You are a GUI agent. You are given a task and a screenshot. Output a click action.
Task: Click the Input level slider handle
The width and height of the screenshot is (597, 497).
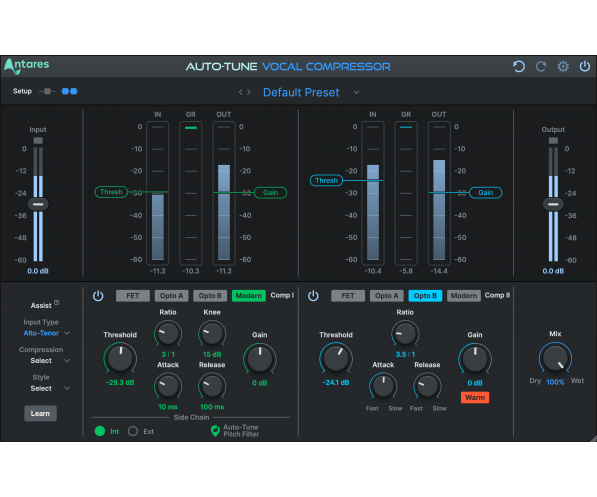38,204
